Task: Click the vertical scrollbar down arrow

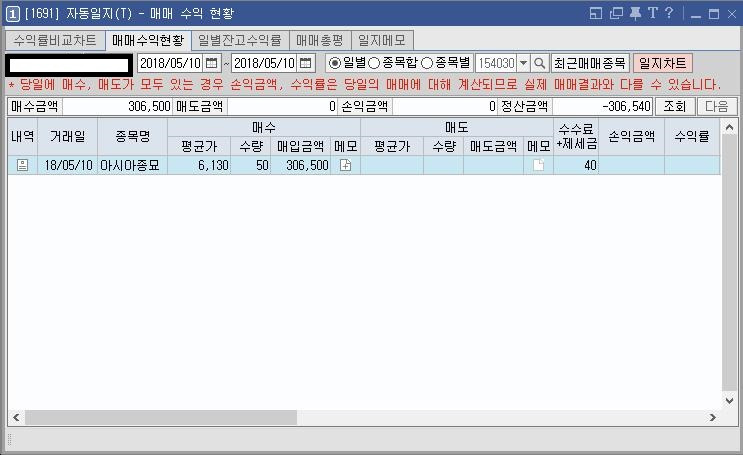Action: (729, 400)
